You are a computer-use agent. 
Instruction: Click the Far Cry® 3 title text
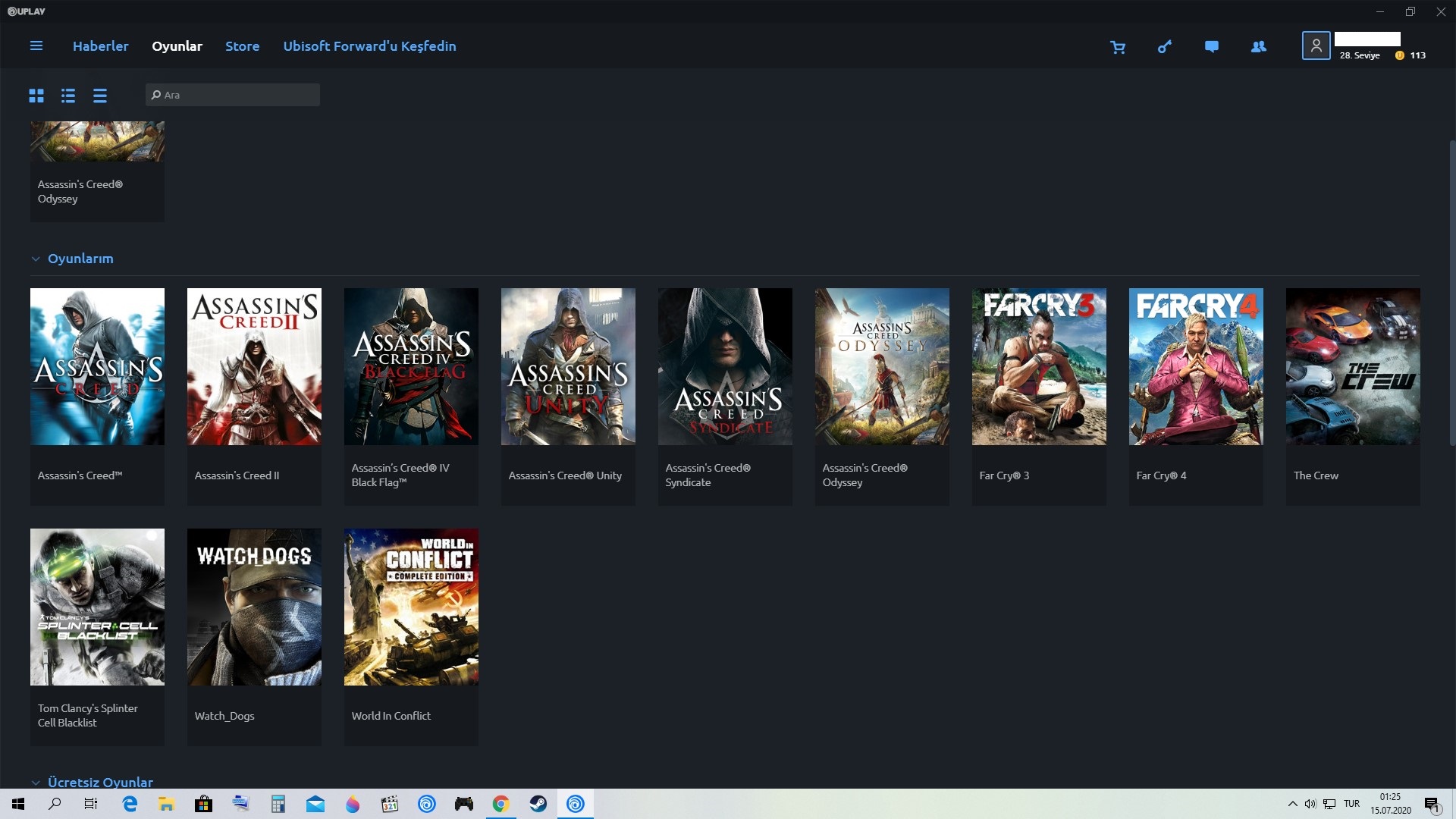(1004, 475)
